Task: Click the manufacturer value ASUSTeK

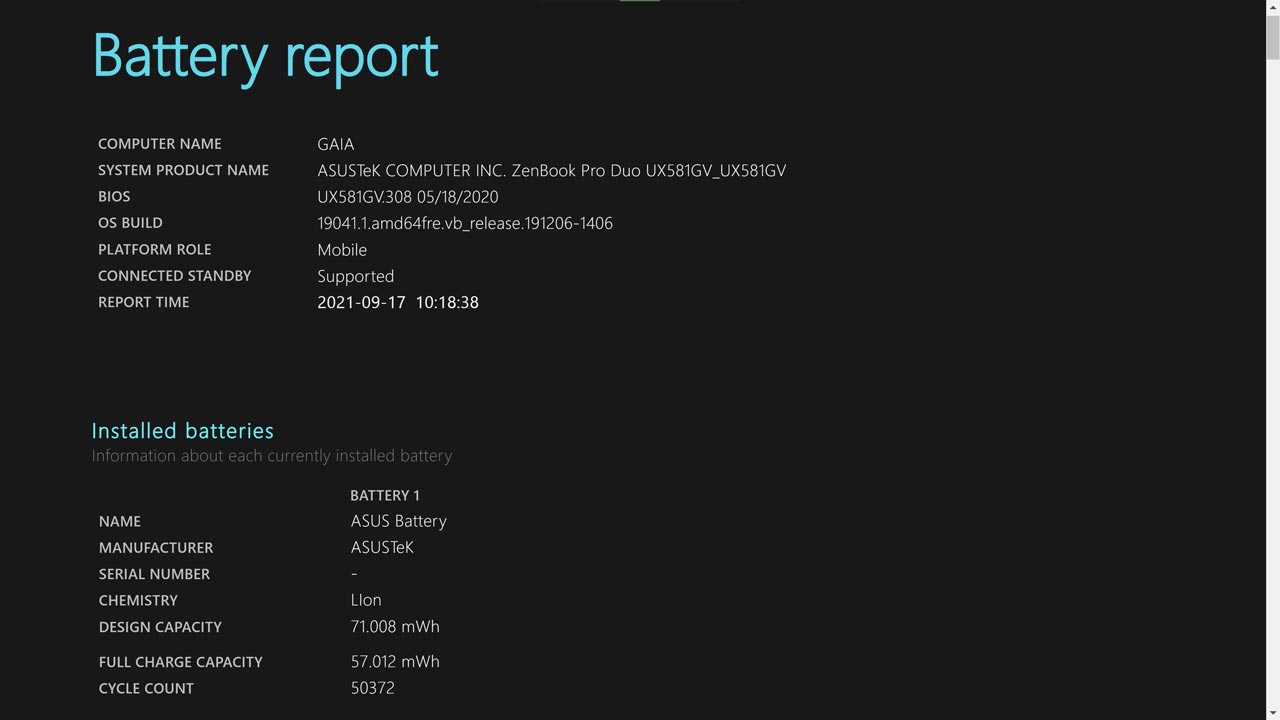Action: pos(381,547)
